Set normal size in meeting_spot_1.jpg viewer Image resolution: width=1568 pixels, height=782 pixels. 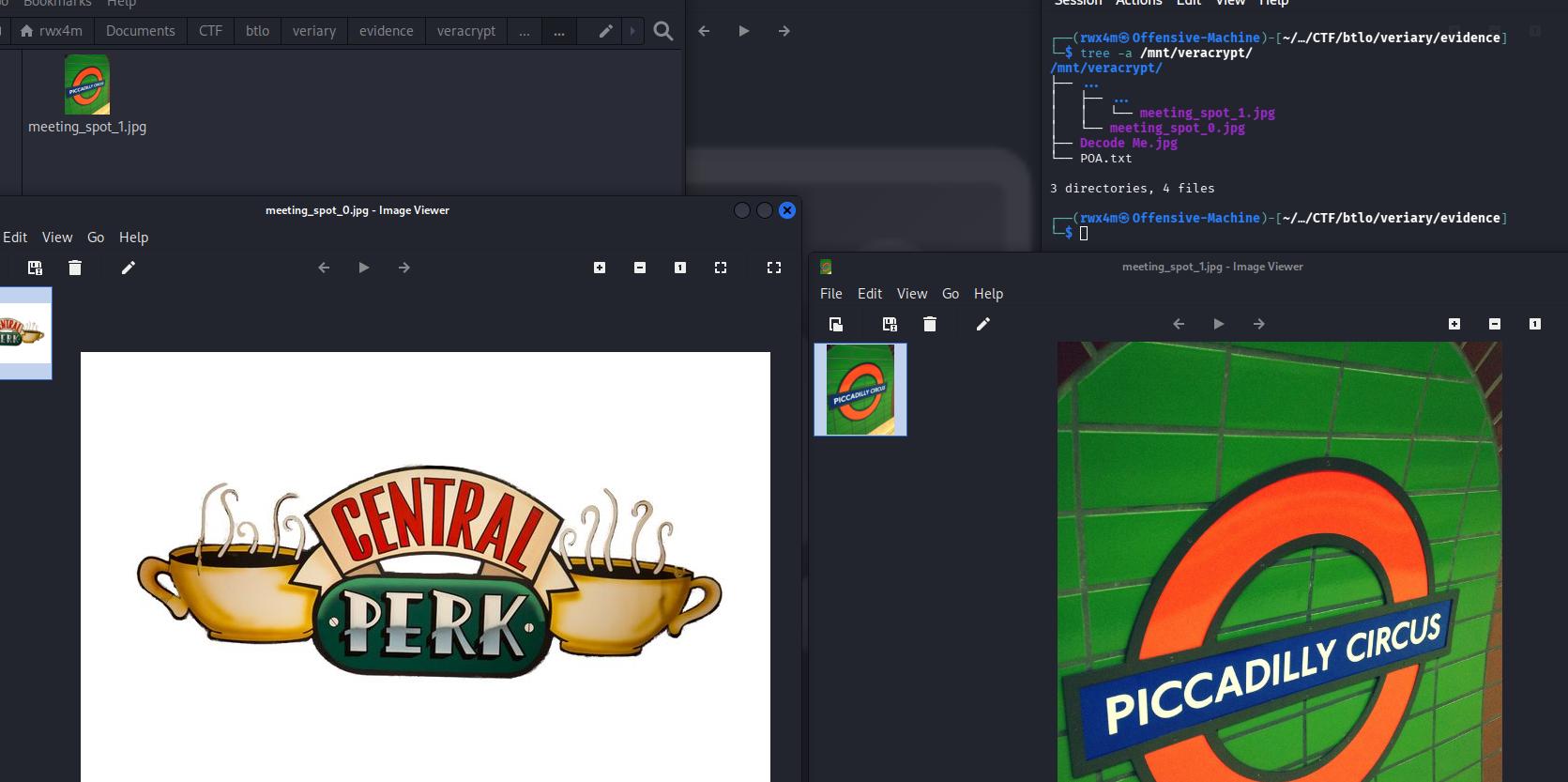tap(1535, 324)
